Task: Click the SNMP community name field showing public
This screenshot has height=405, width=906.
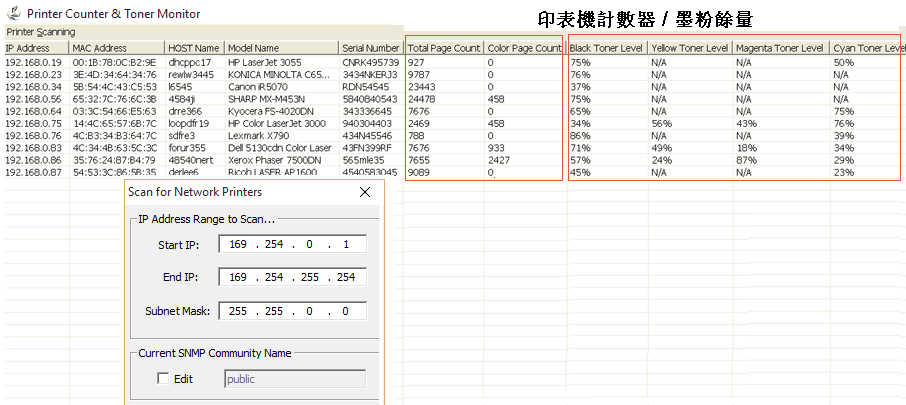Action: tap(295, 379)
